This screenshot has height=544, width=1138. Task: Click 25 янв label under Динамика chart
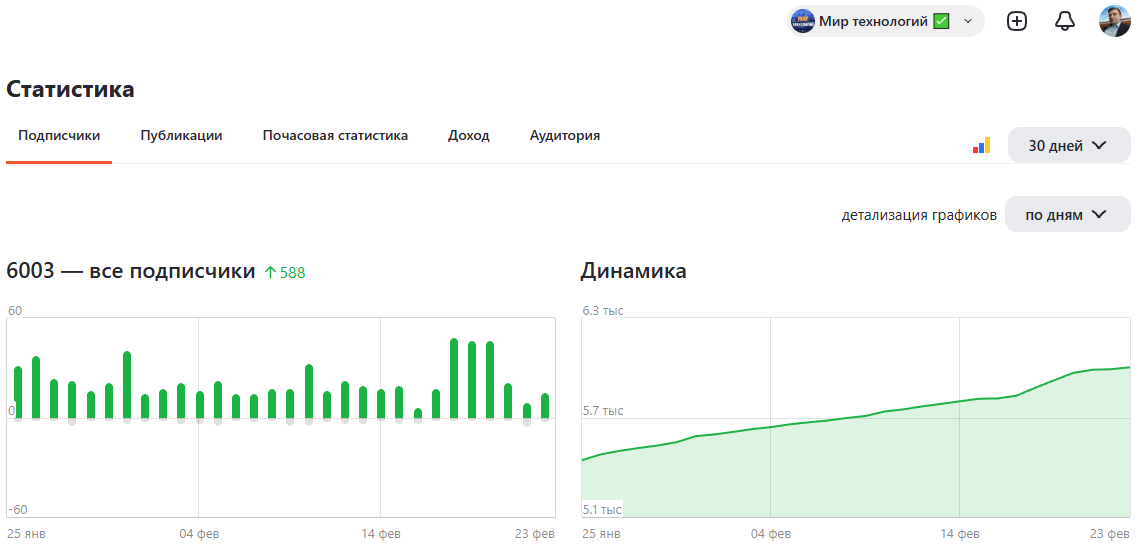602,534
